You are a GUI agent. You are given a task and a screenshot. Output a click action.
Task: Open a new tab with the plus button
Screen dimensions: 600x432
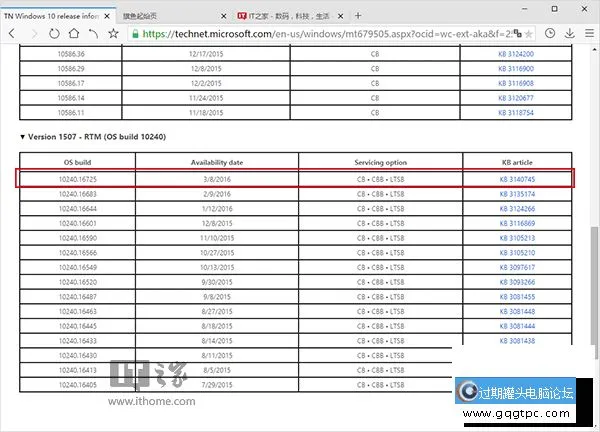click(358, 15)
